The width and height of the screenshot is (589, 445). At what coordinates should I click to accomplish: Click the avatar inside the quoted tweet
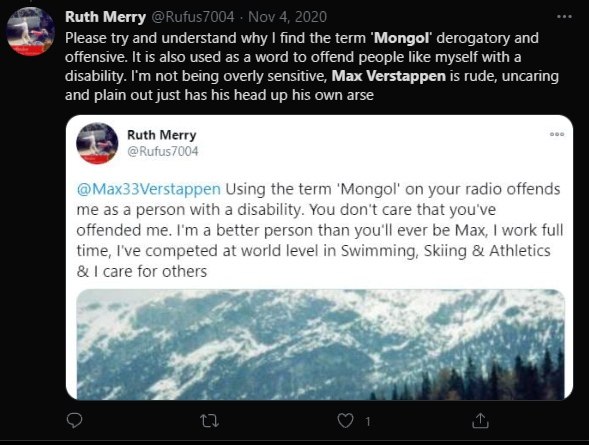coord(97,143)
